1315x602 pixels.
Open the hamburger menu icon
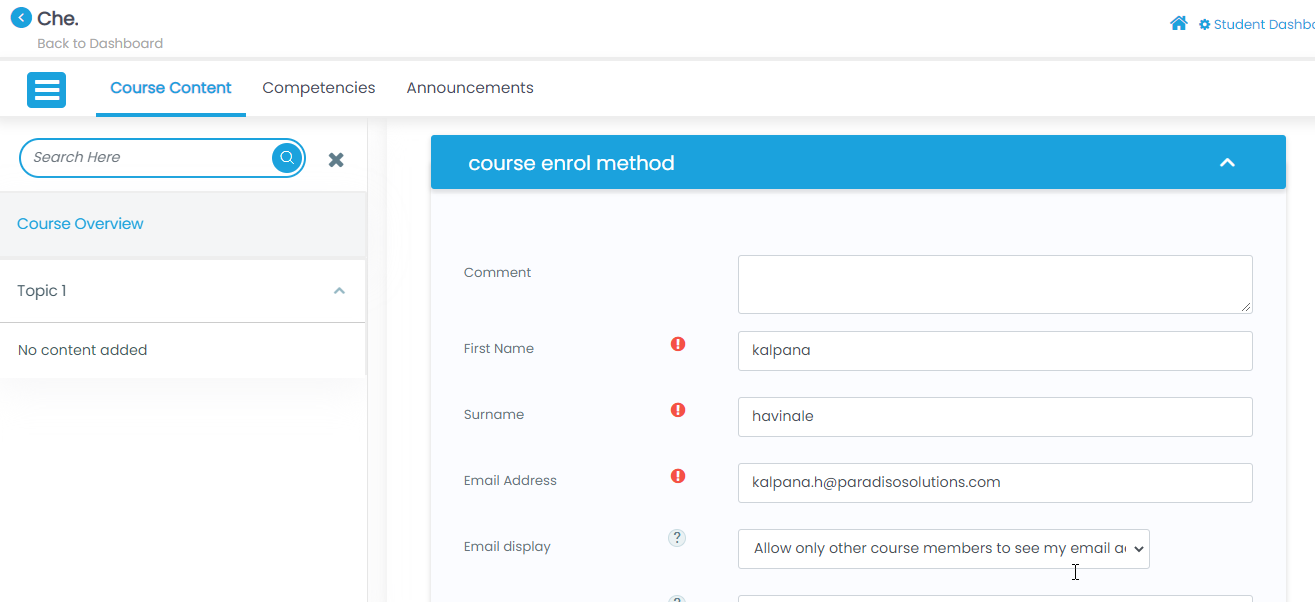click(x=46, y=90)
